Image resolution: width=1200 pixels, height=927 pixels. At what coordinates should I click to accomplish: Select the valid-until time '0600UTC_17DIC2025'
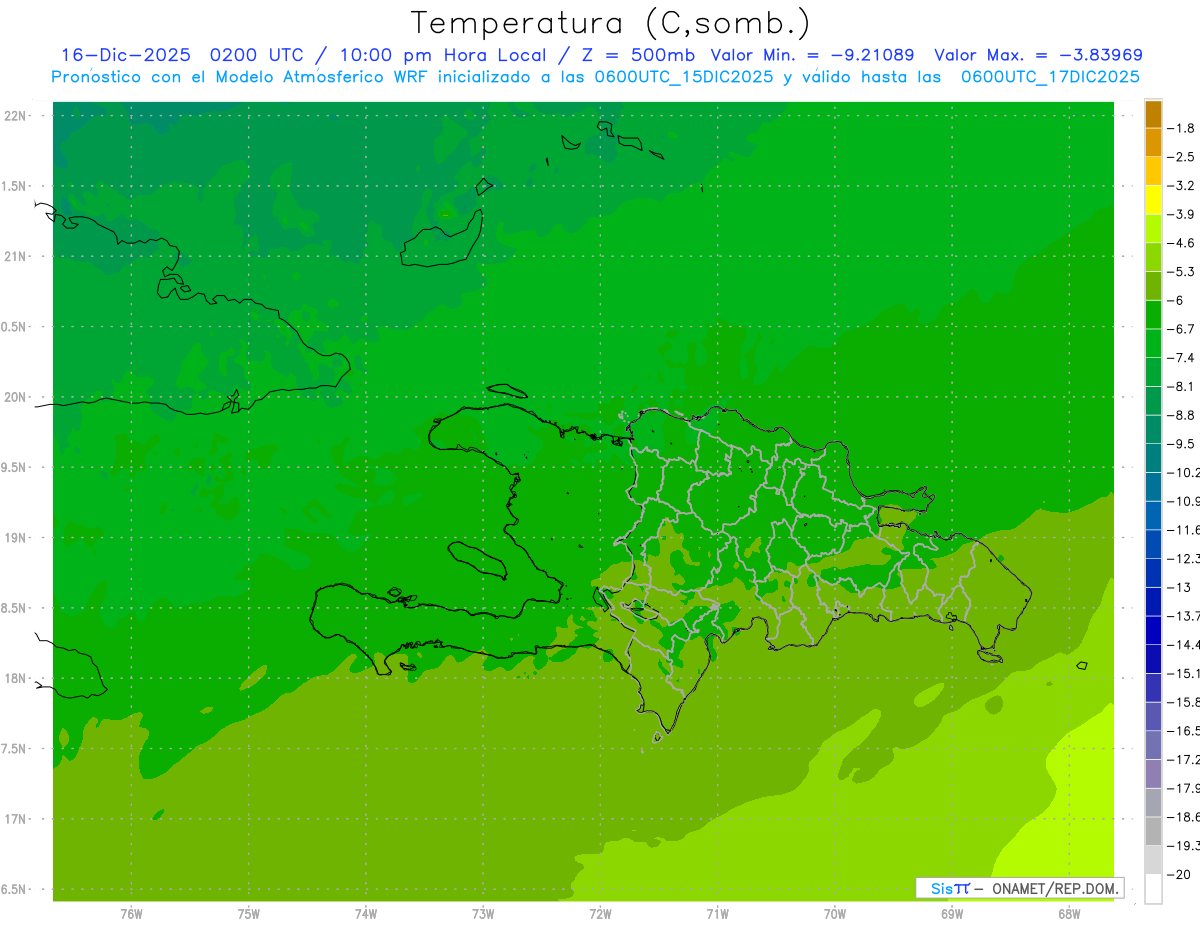tap(1051, 77)
